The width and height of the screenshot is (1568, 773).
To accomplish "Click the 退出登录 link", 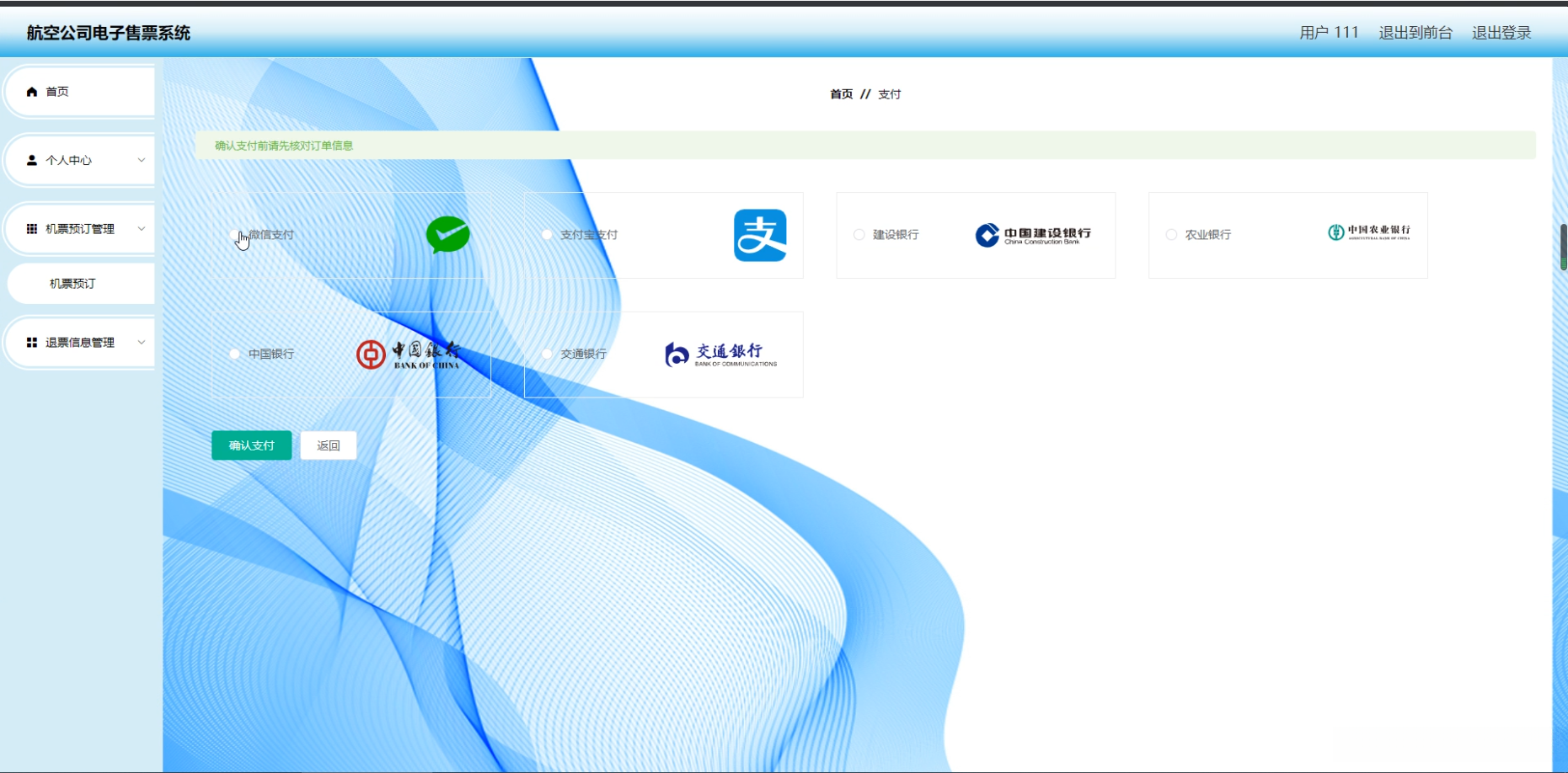I will pyautogui.click(x=1501, y=33).
